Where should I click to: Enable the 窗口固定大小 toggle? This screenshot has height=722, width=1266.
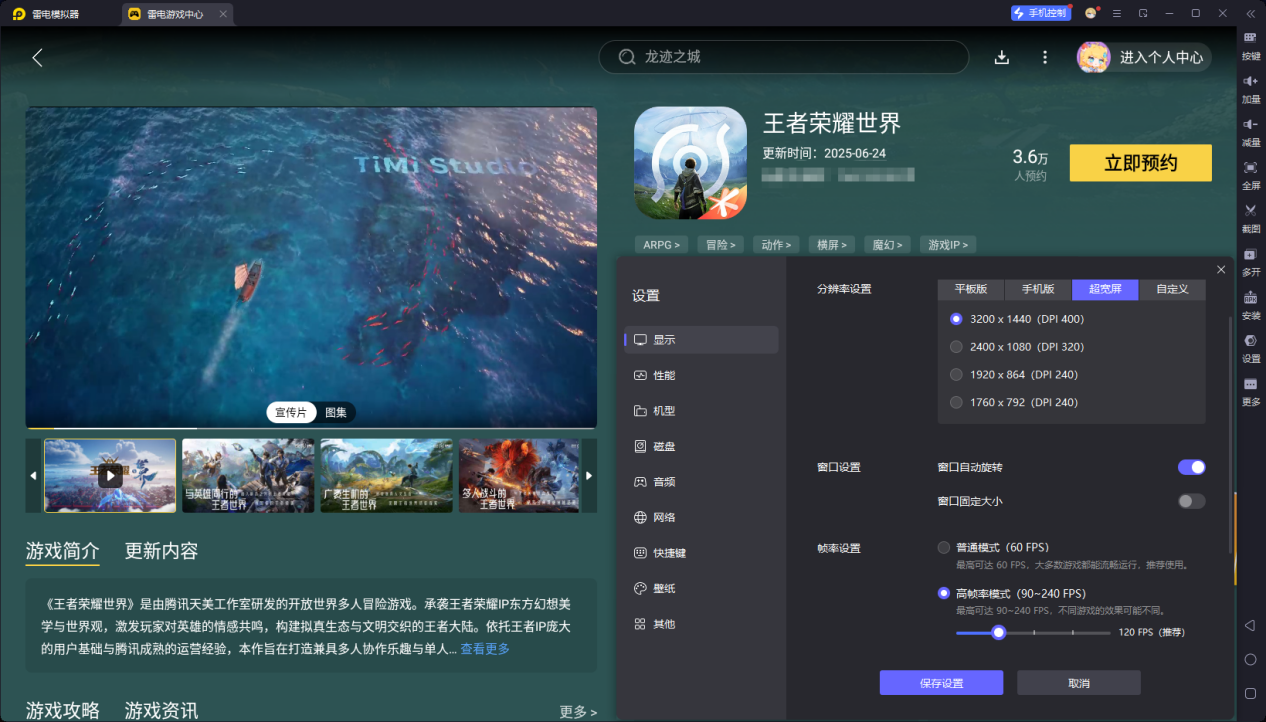[1191, 501]
